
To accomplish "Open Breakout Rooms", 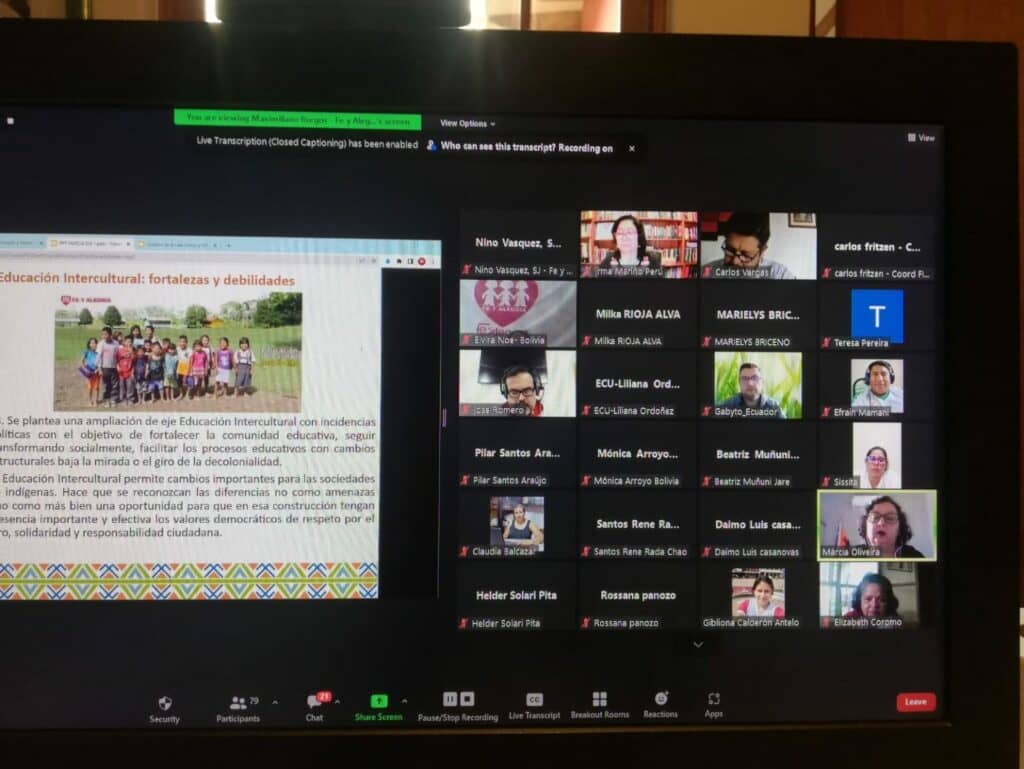I will pos(600,706).
